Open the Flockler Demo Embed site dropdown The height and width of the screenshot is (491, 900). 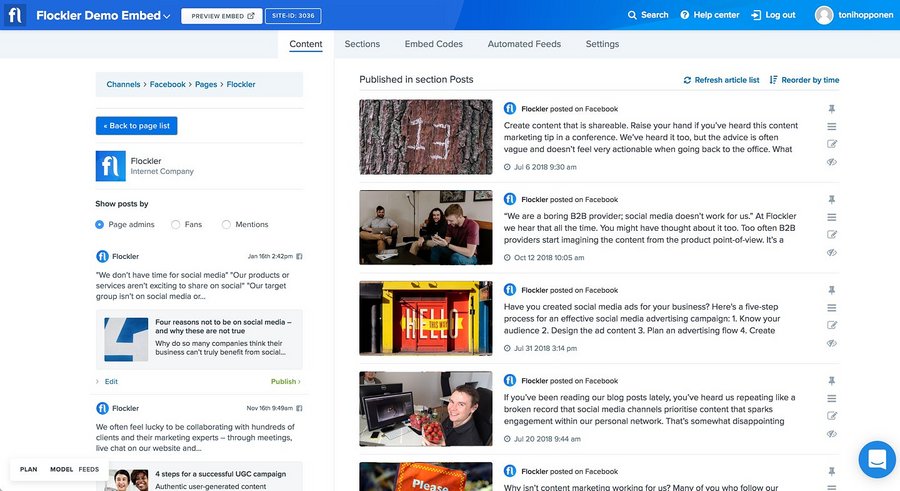coord(103,16)
